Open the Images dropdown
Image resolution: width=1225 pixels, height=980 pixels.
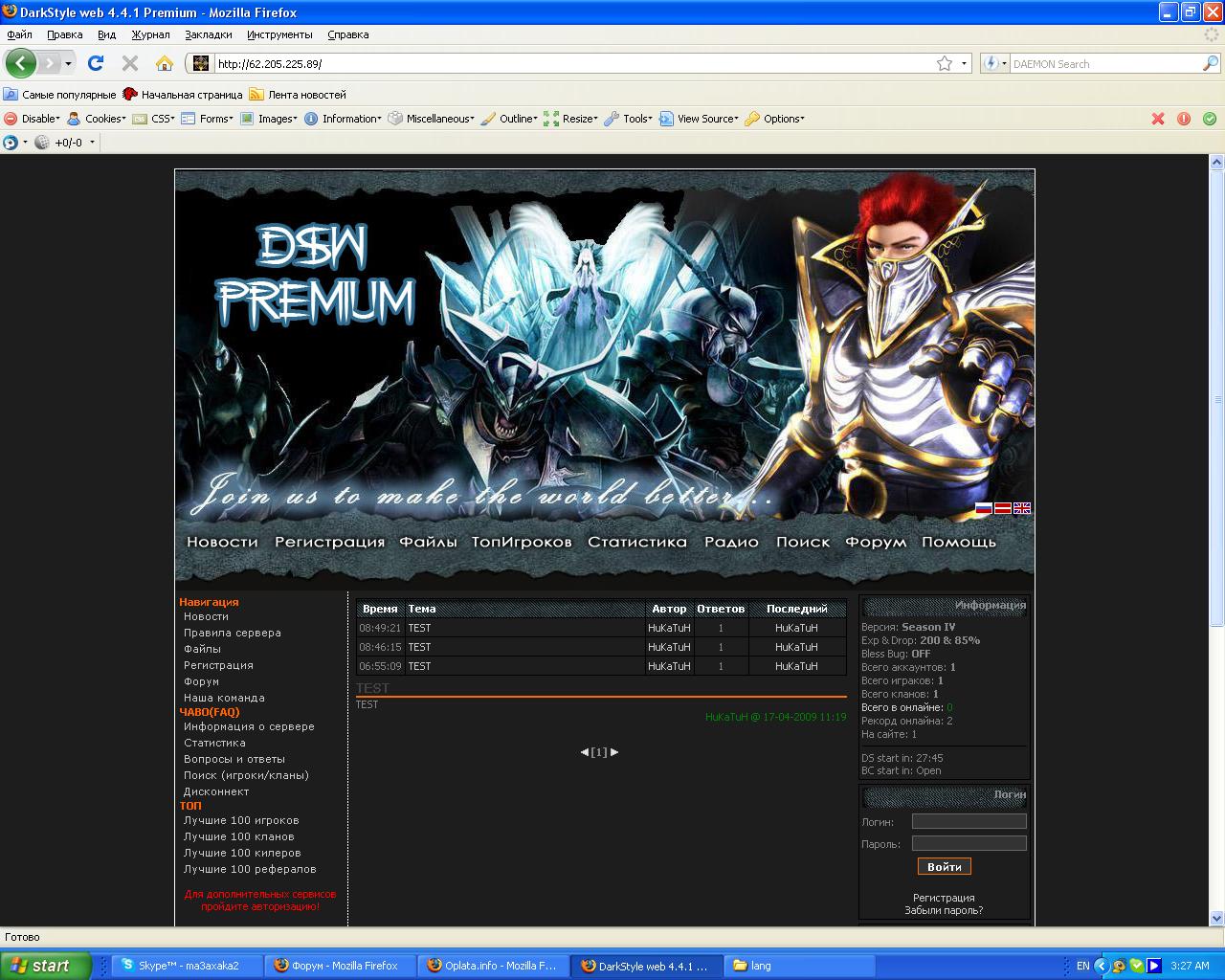tap(269, 119)
